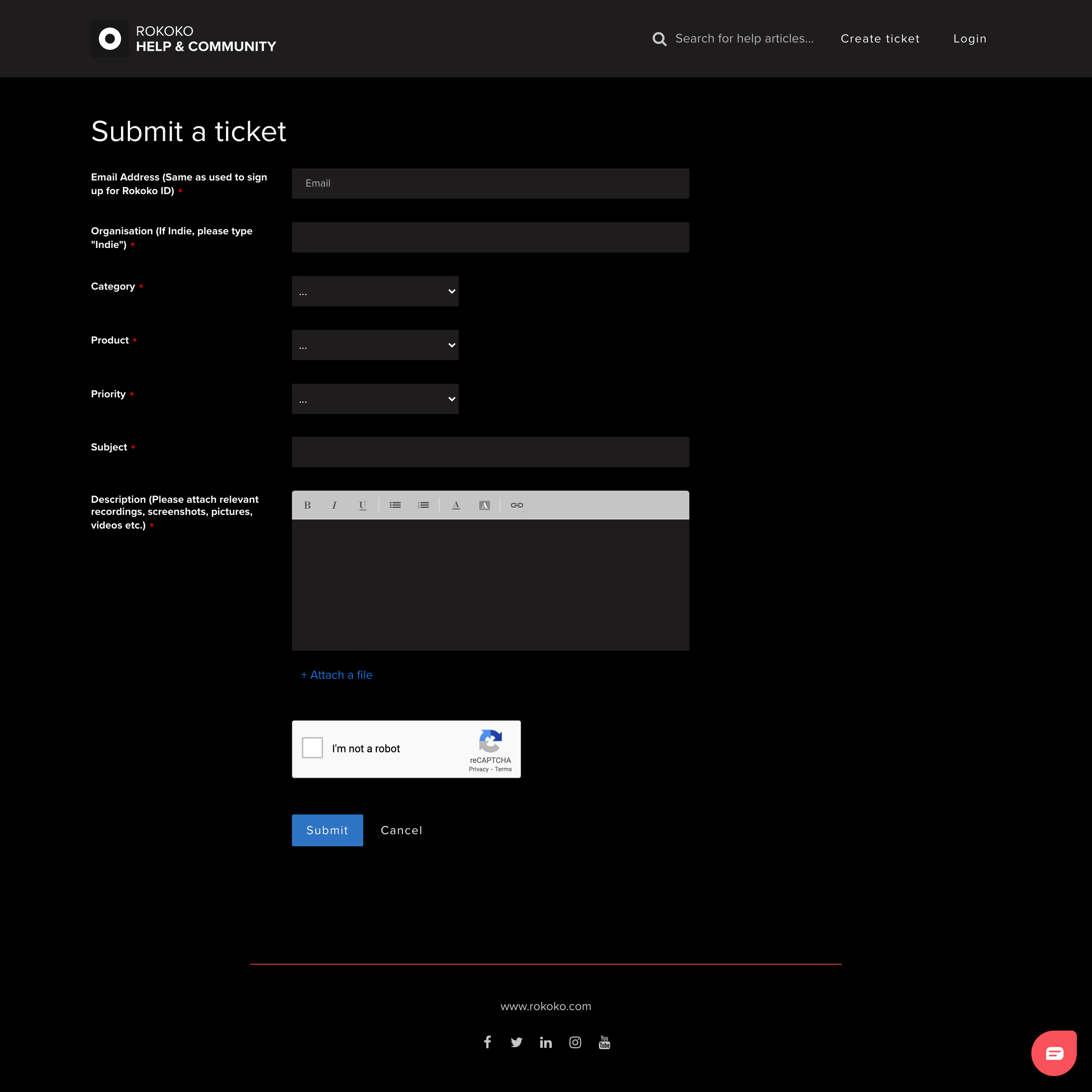This screenshot has height=1092, width=1092.
Task: Toggle bold formatting in description editor
Action: (x=307, y=505)
